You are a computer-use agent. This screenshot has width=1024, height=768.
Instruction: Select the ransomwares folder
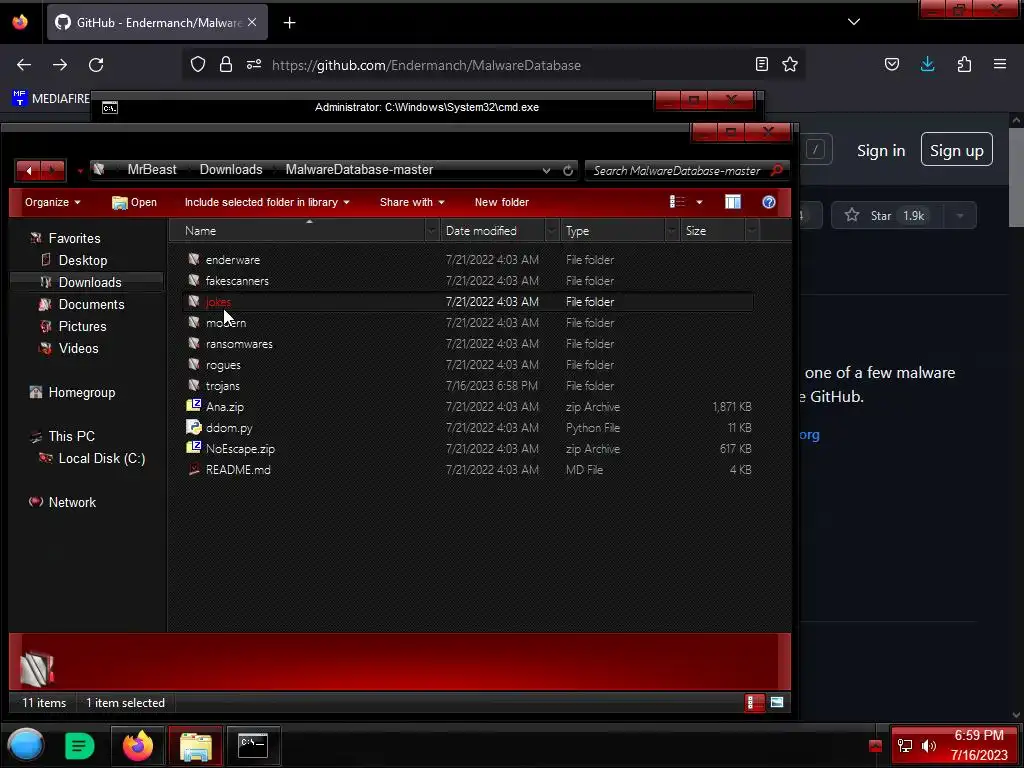[x=239, y=344]
